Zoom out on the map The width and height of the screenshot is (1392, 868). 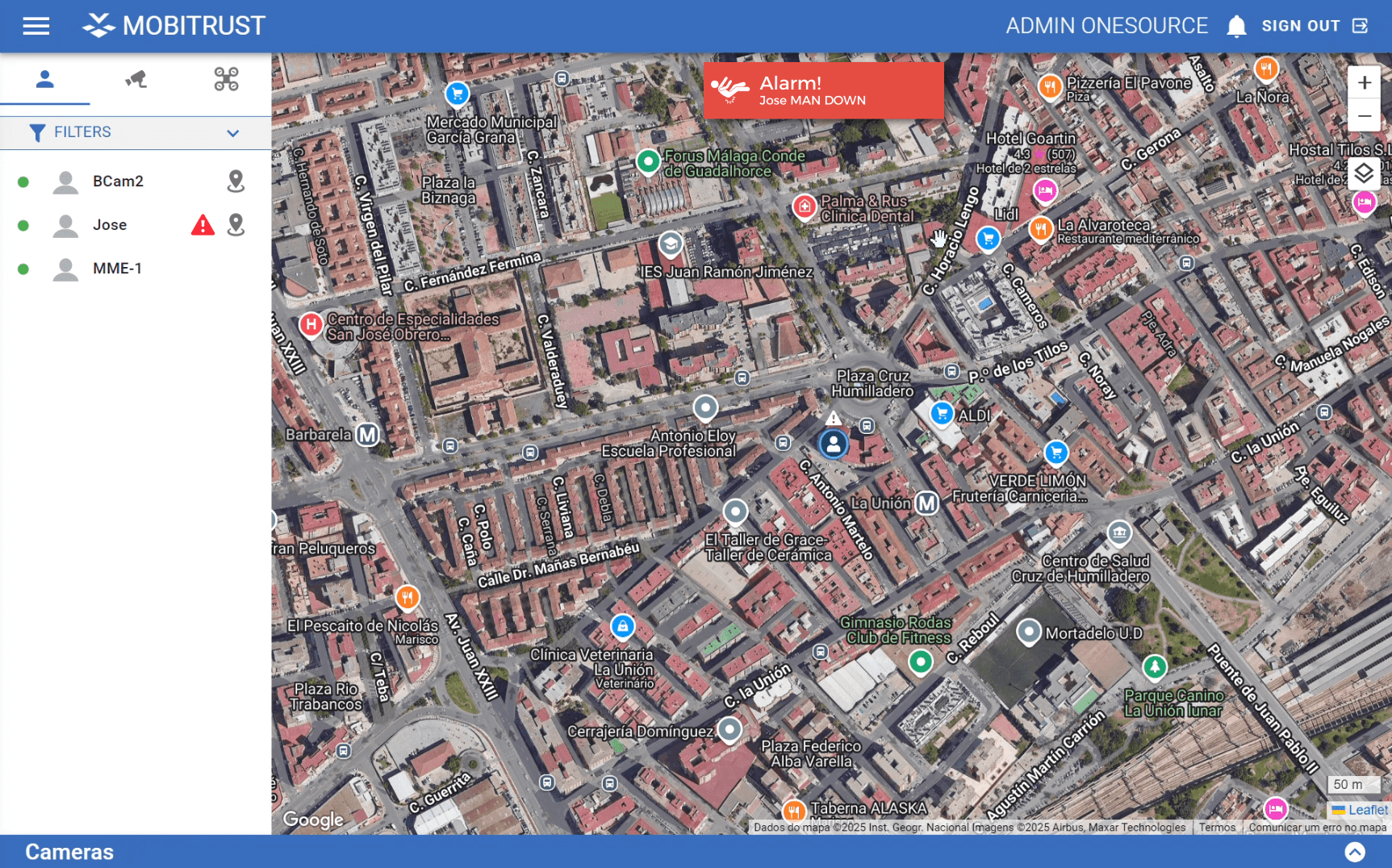(x=1364, y=116)
